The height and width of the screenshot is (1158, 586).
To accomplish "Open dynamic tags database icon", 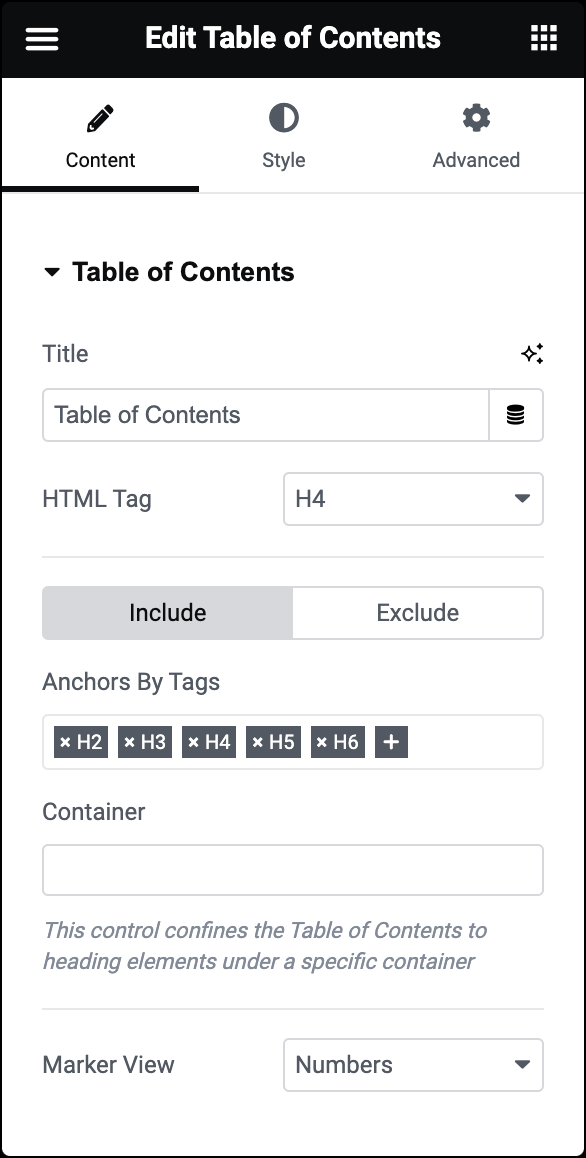I will (516, 415).
